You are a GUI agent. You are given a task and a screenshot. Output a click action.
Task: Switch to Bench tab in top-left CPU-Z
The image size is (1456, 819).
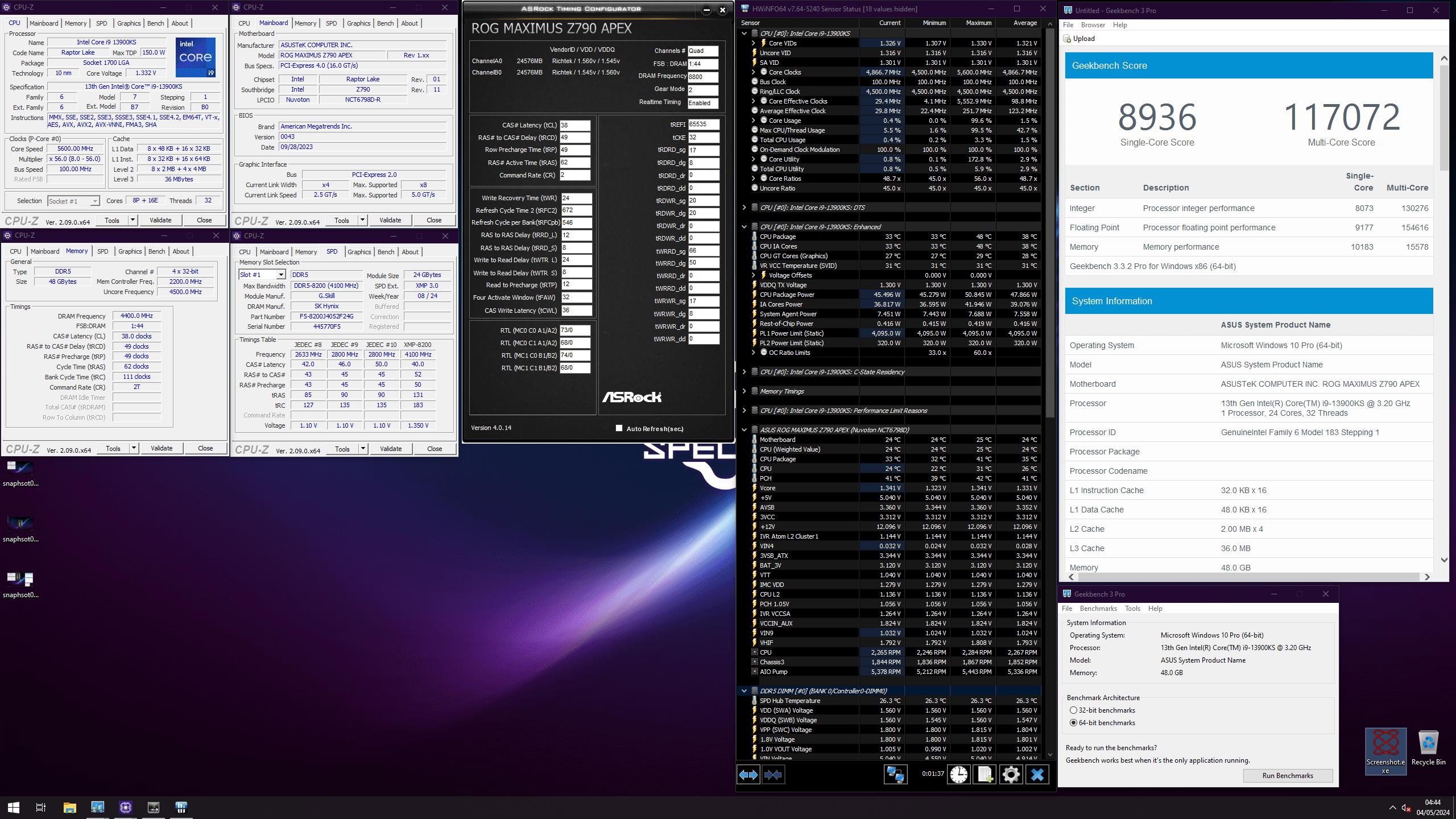coord(155,23)
